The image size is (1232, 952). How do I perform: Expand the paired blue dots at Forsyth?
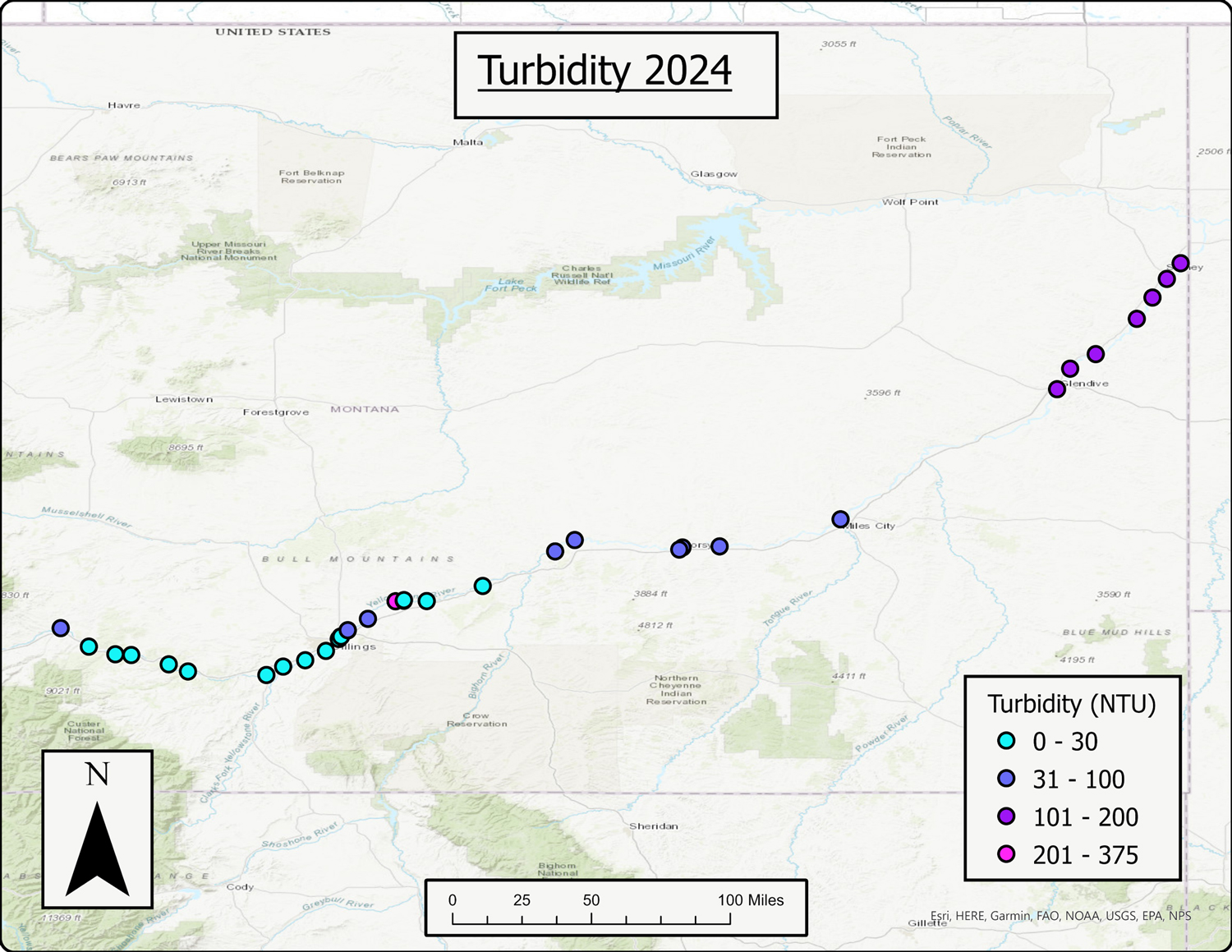pos(680,548)
